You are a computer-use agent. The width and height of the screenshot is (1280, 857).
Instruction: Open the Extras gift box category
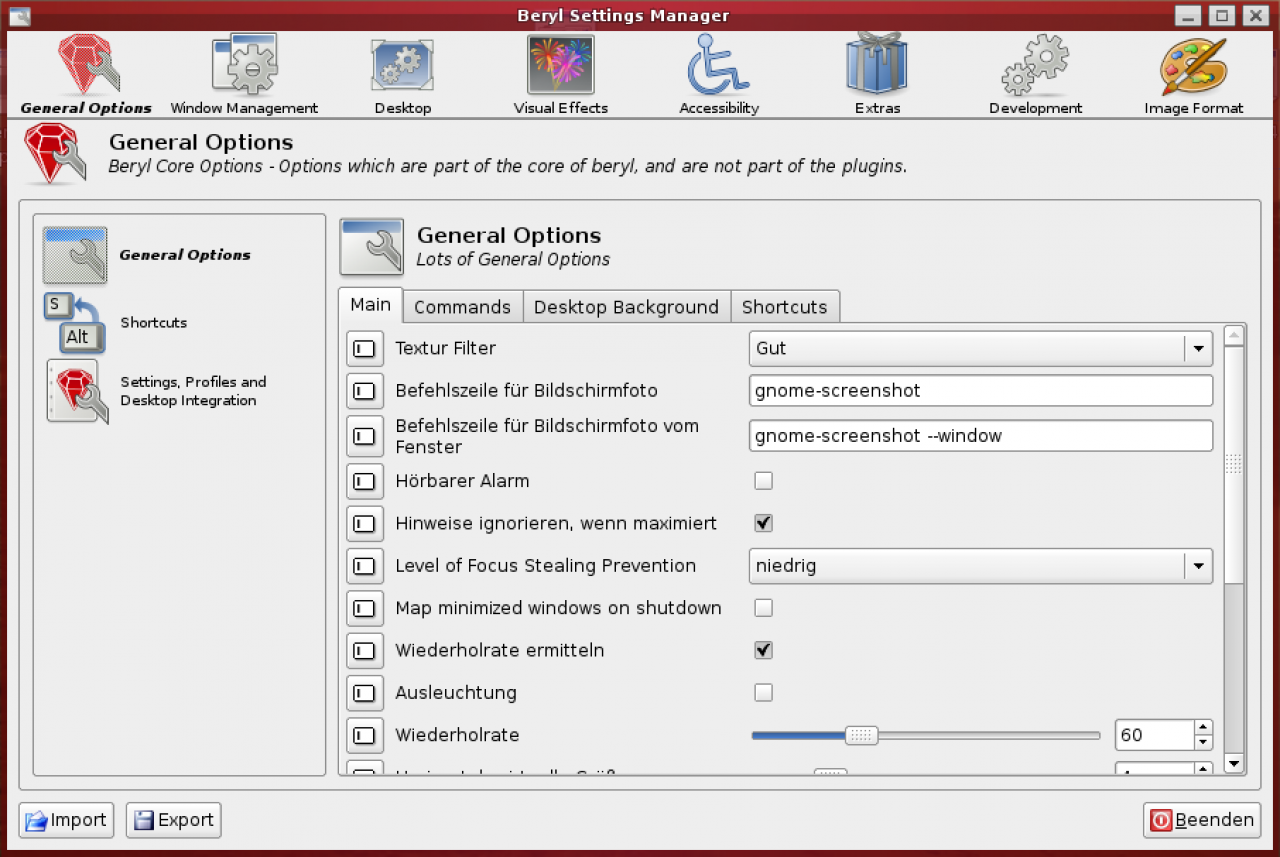pos(877,75)
